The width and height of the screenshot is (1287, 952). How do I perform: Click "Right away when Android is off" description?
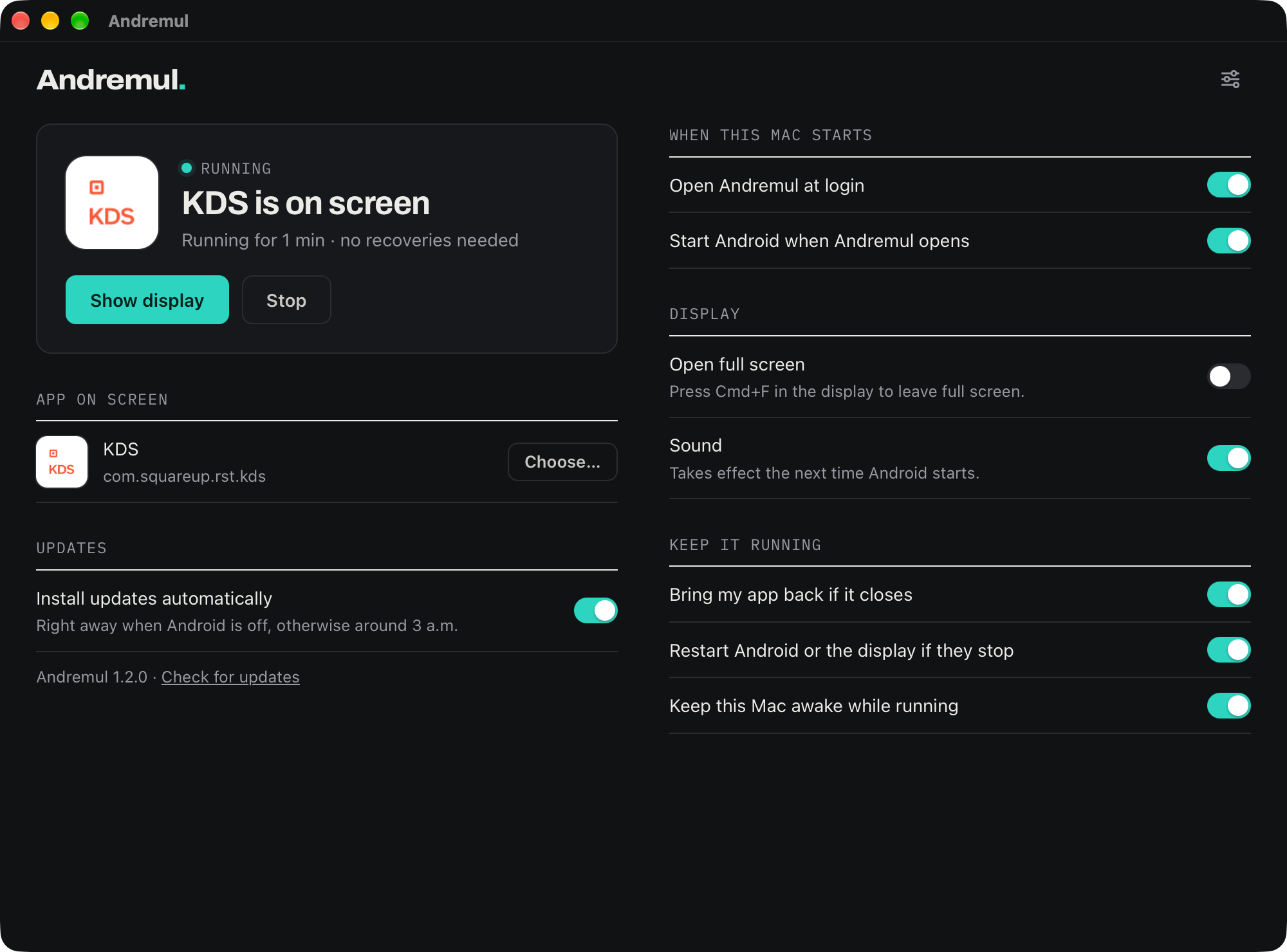click(247, 626)
